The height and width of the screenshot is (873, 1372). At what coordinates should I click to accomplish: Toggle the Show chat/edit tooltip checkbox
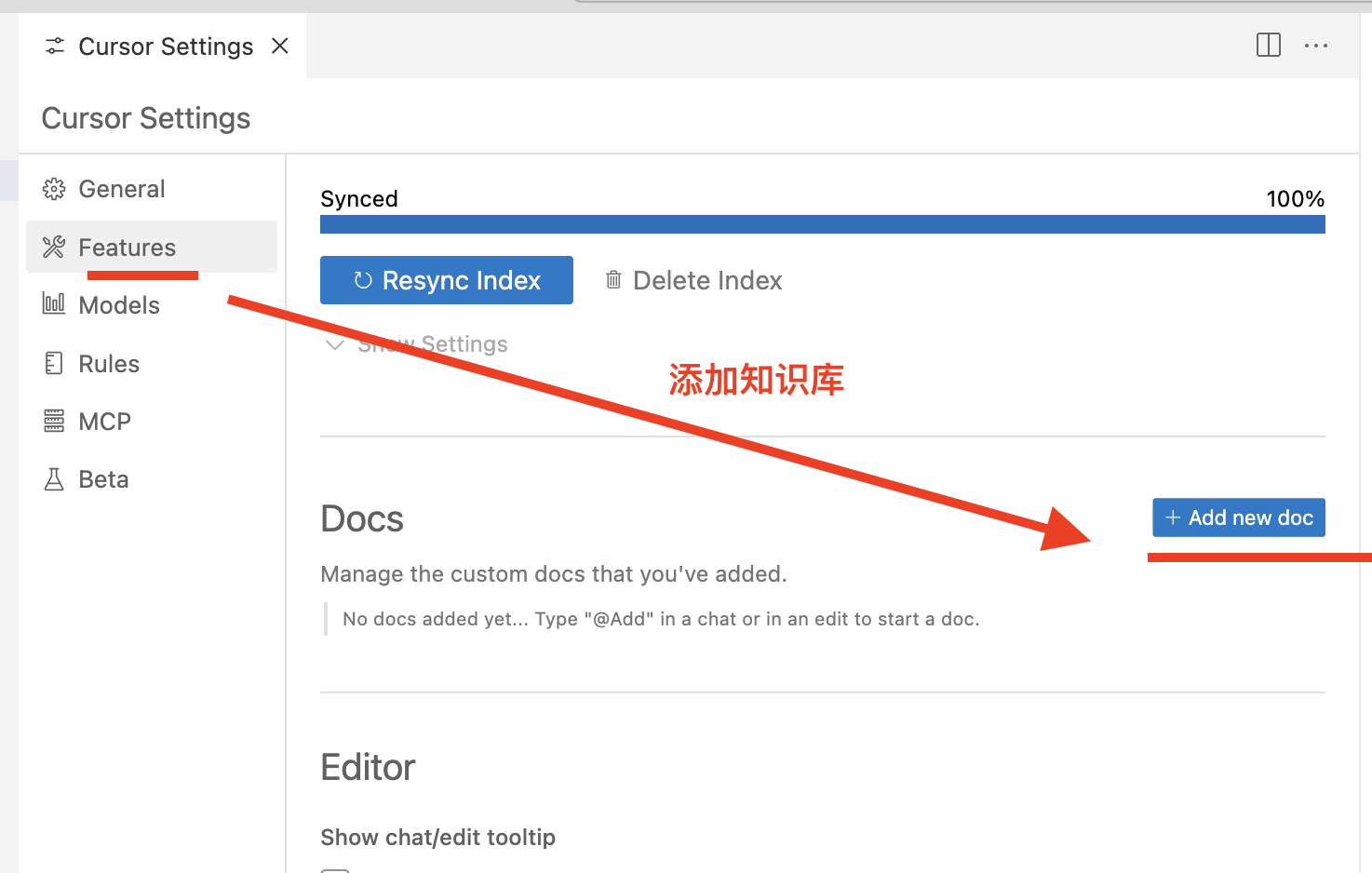coord(335,869)
